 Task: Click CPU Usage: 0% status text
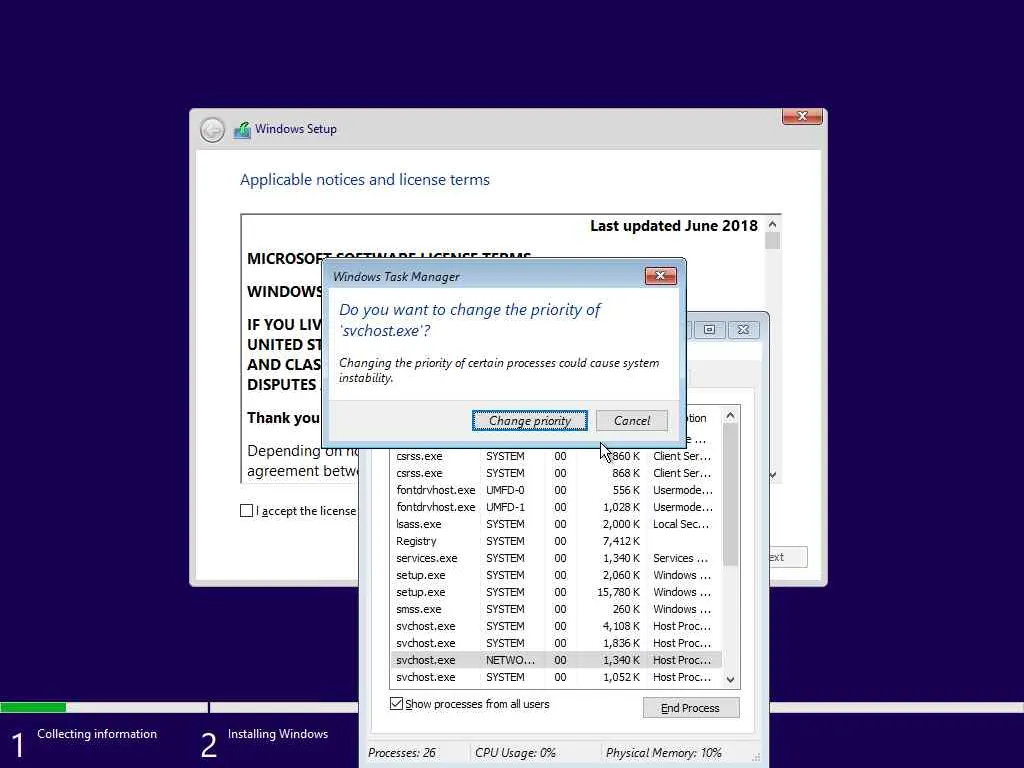tap(515, 752)
